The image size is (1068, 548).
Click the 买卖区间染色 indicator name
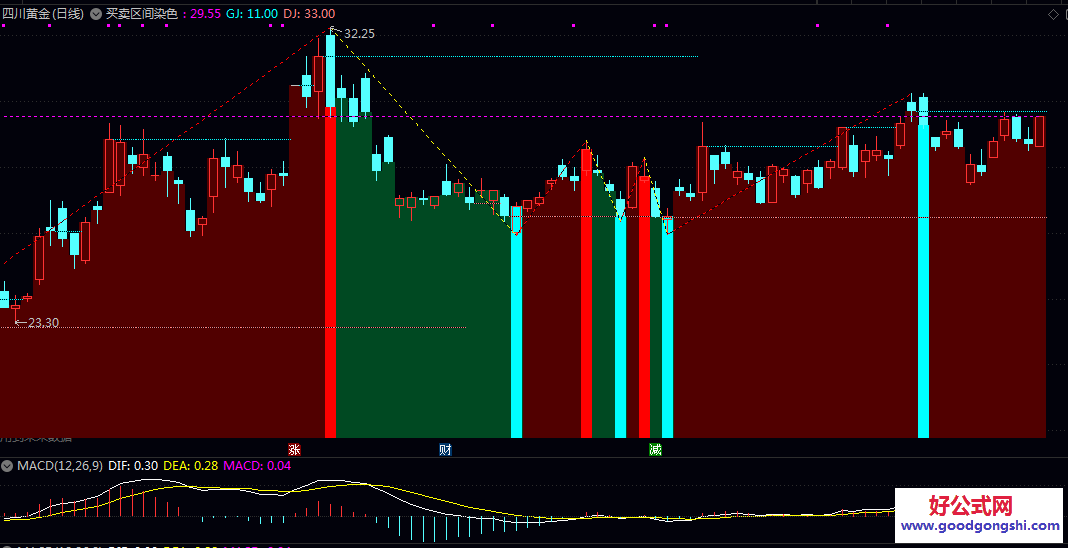click(x=142, y=14)
